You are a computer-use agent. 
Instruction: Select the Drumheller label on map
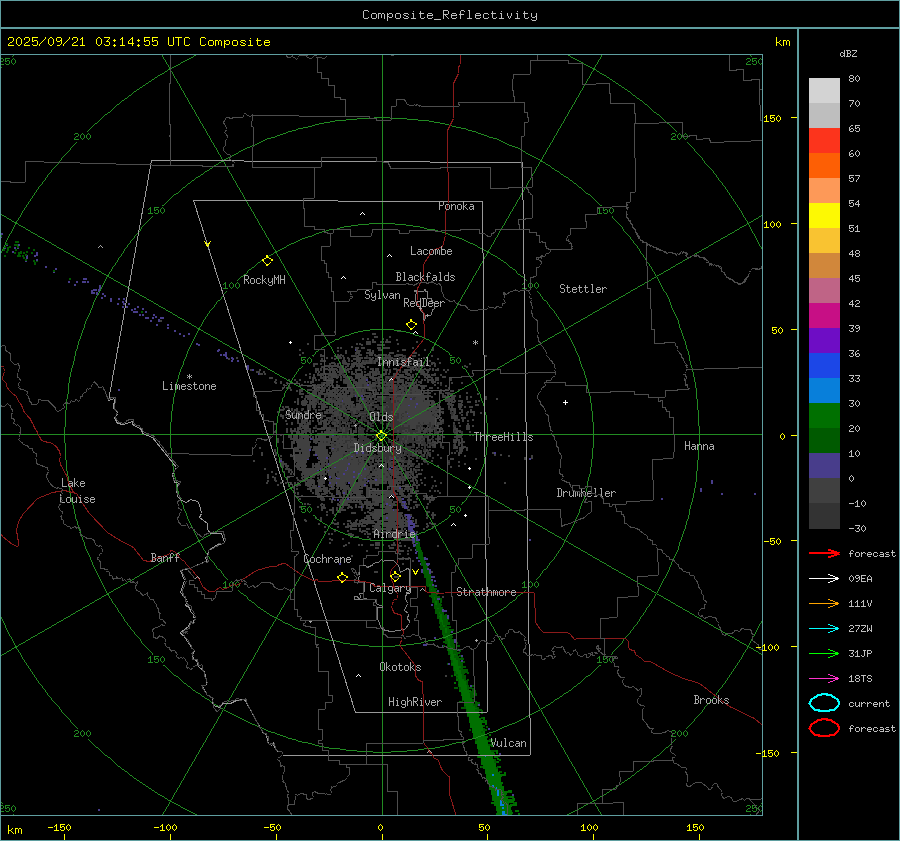click(x=586, y=493)
